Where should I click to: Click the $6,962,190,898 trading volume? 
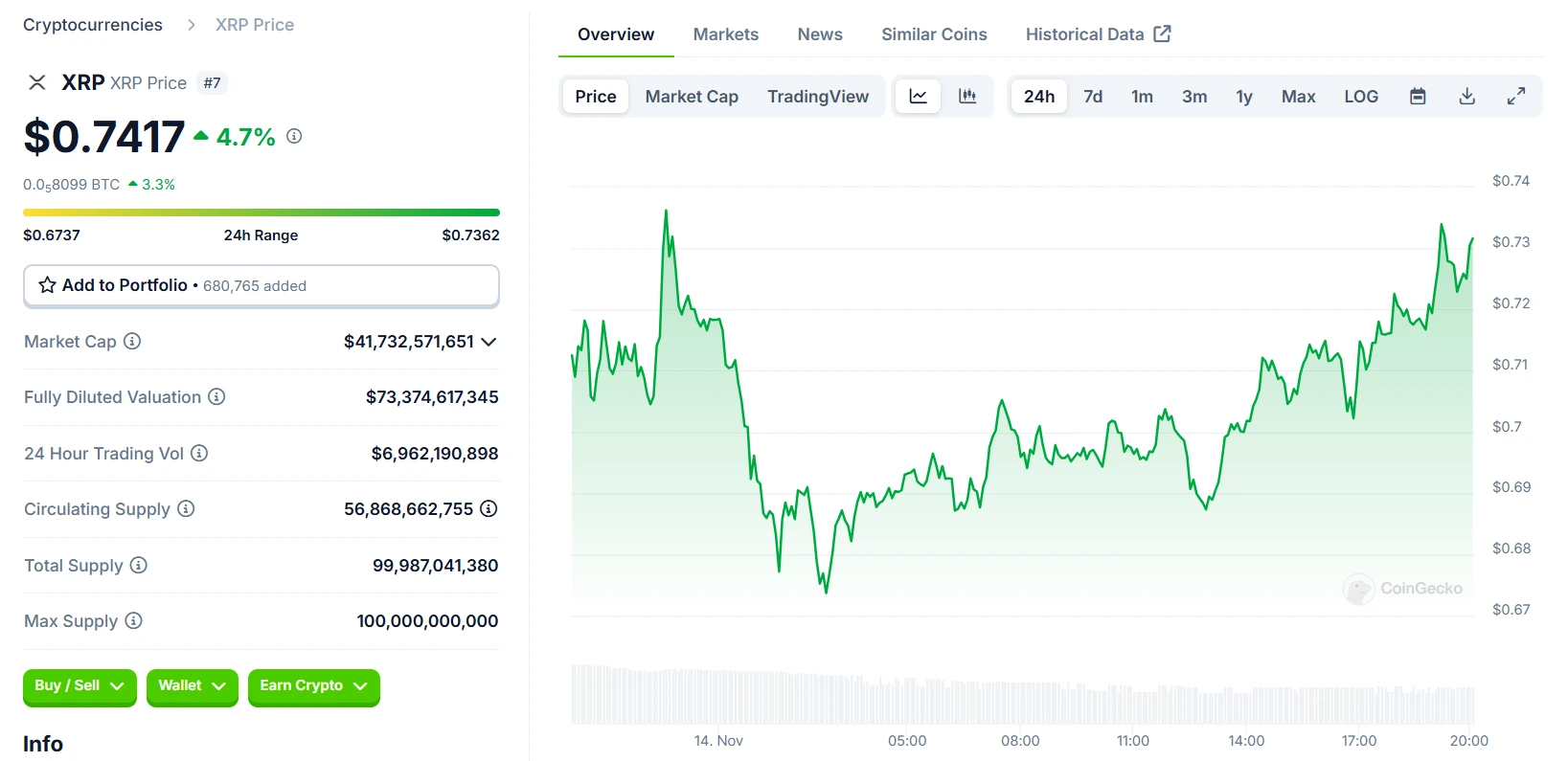(x=435, y=453)
